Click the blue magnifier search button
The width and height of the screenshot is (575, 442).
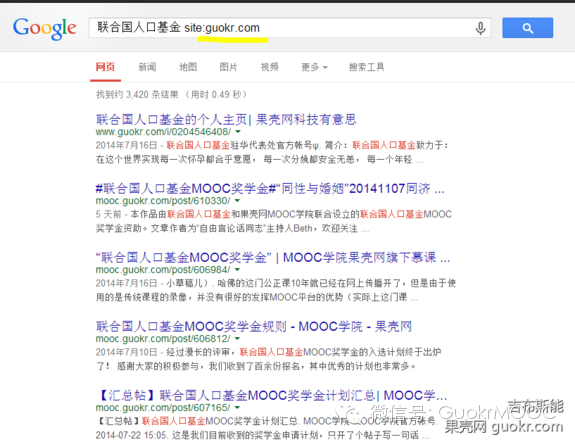(x=527, y=28)
